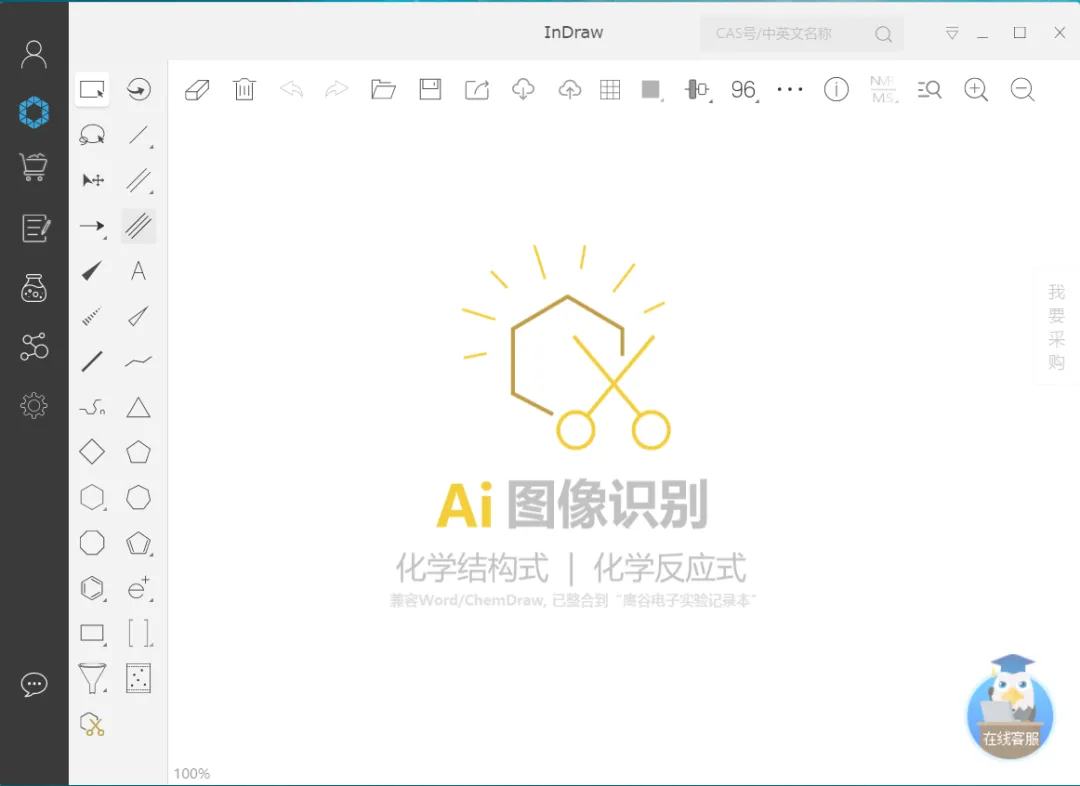Open the user account profile
This screenshot has width=1080, height=786.
coord(34,54)
